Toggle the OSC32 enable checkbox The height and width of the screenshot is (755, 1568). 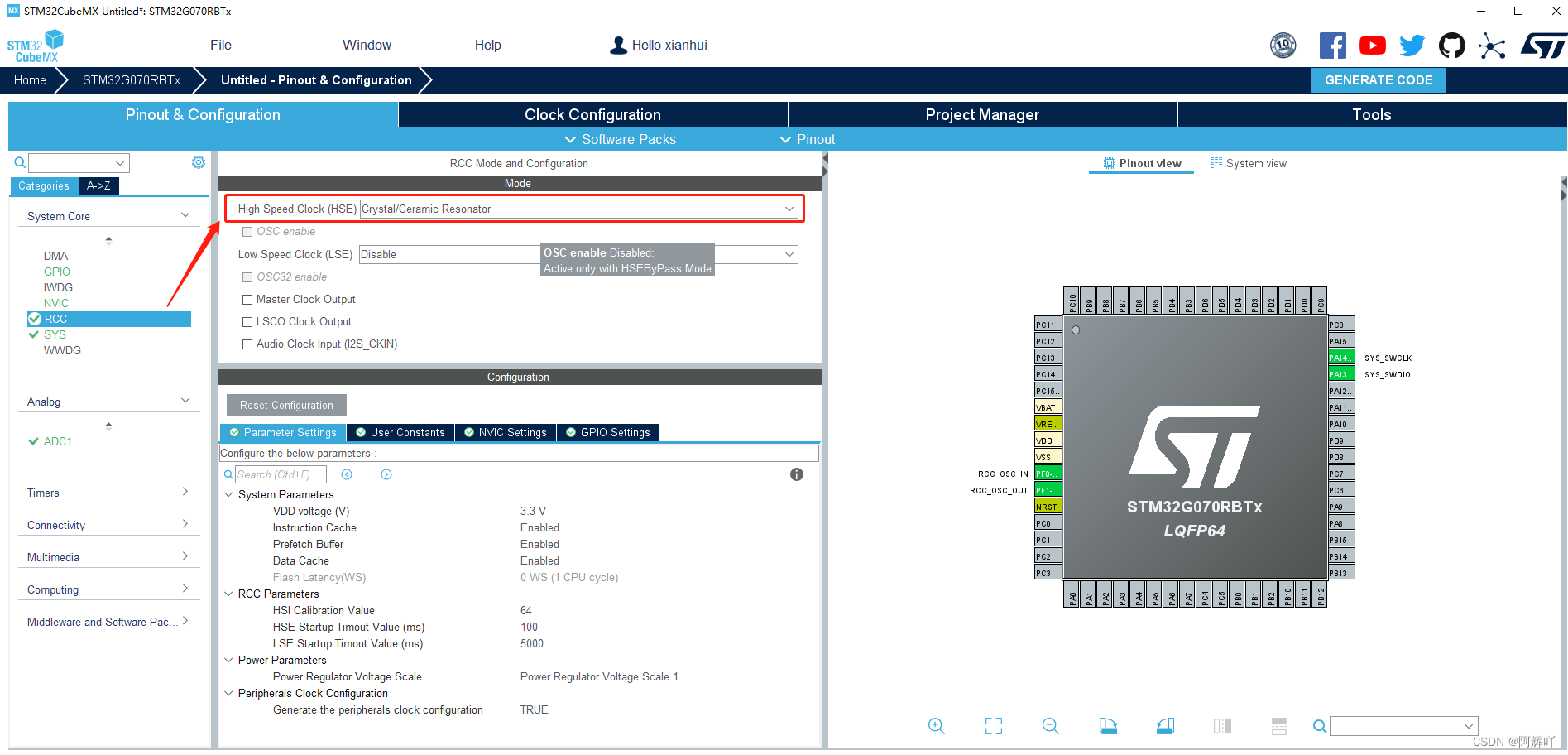[247, 277]
